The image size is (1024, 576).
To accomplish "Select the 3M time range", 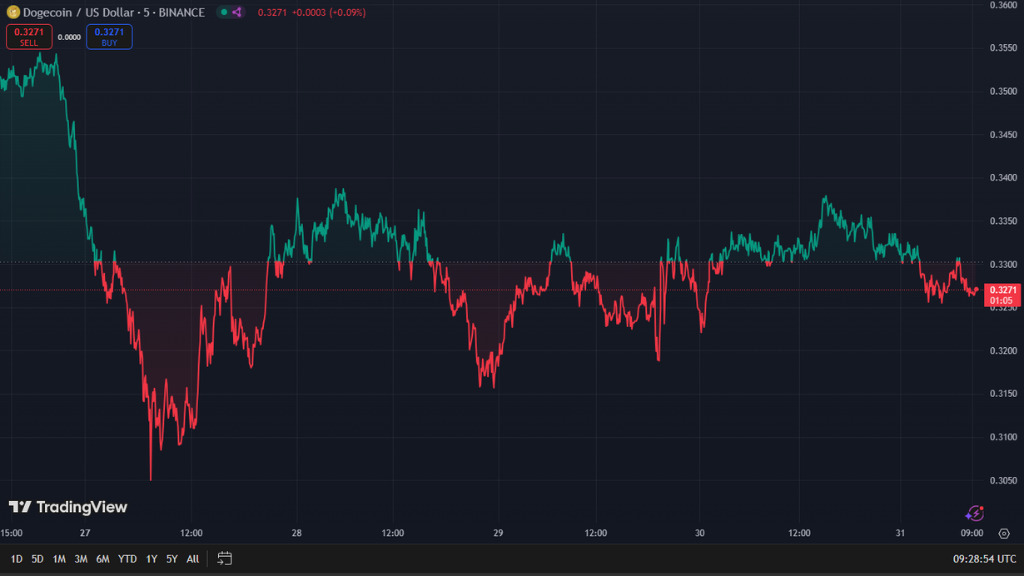I will click(x=80, y=559).
